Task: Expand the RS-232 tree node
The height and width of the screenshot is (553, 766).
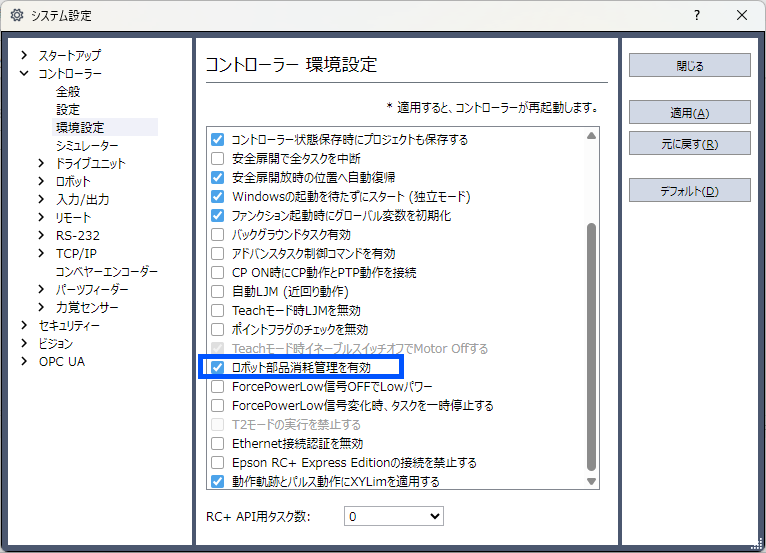Action: pos(41,235)
